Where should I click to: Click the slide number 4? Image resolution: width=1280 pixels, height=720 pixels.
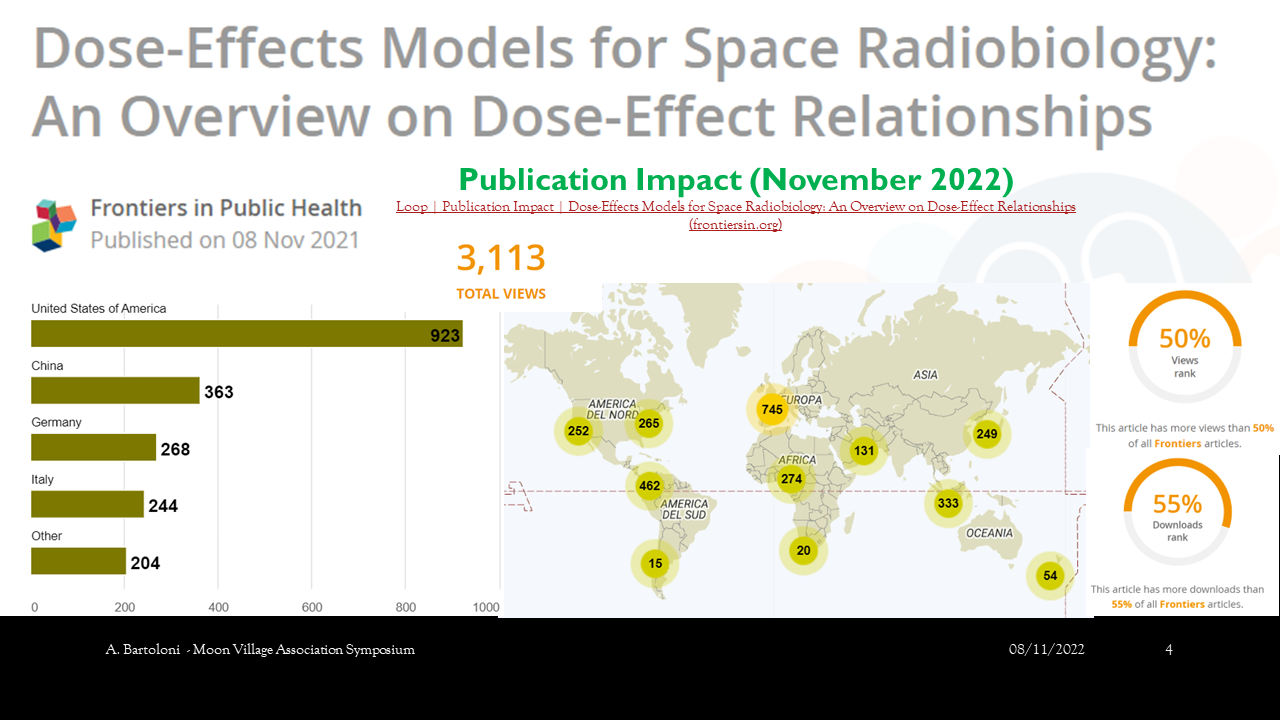pyautogui.click(x=1169, y=650)
